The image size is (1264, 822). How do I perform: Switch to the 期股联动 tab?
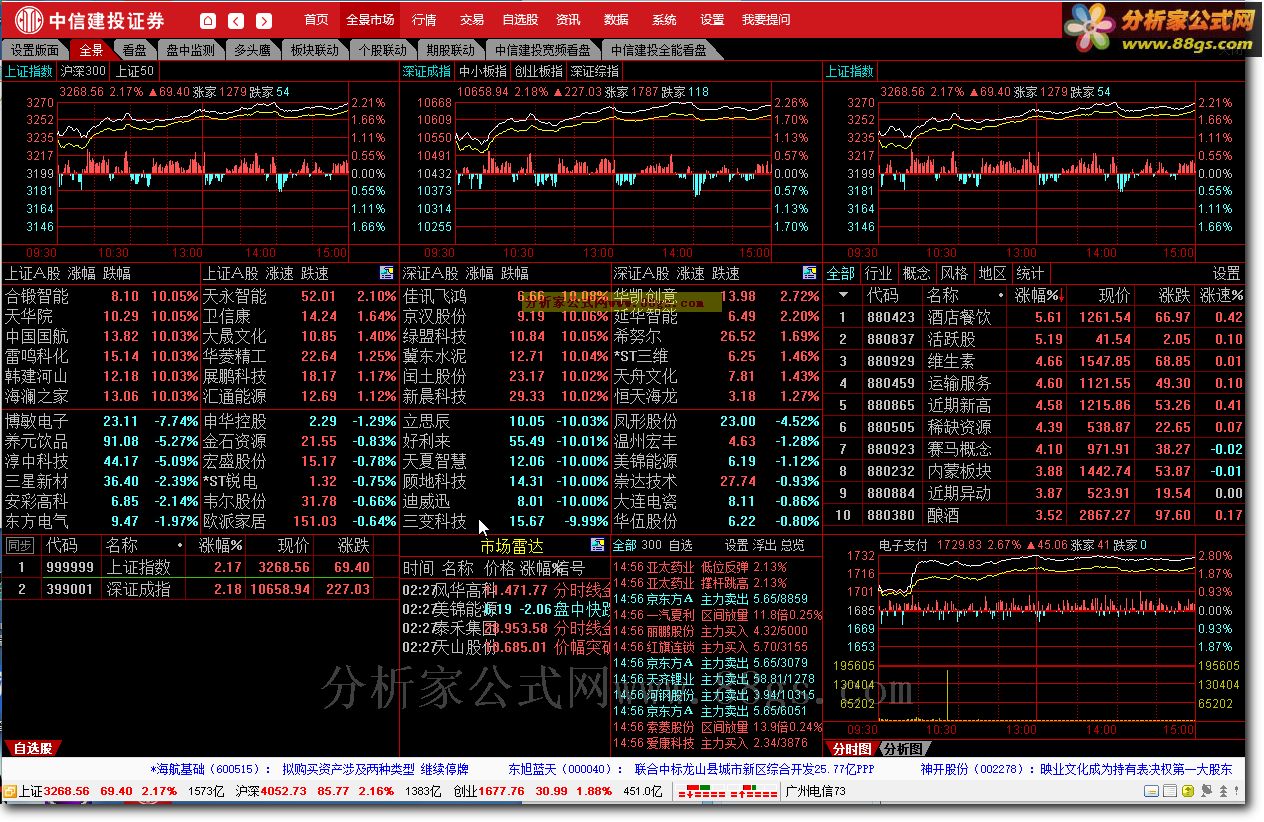(450, 50)
